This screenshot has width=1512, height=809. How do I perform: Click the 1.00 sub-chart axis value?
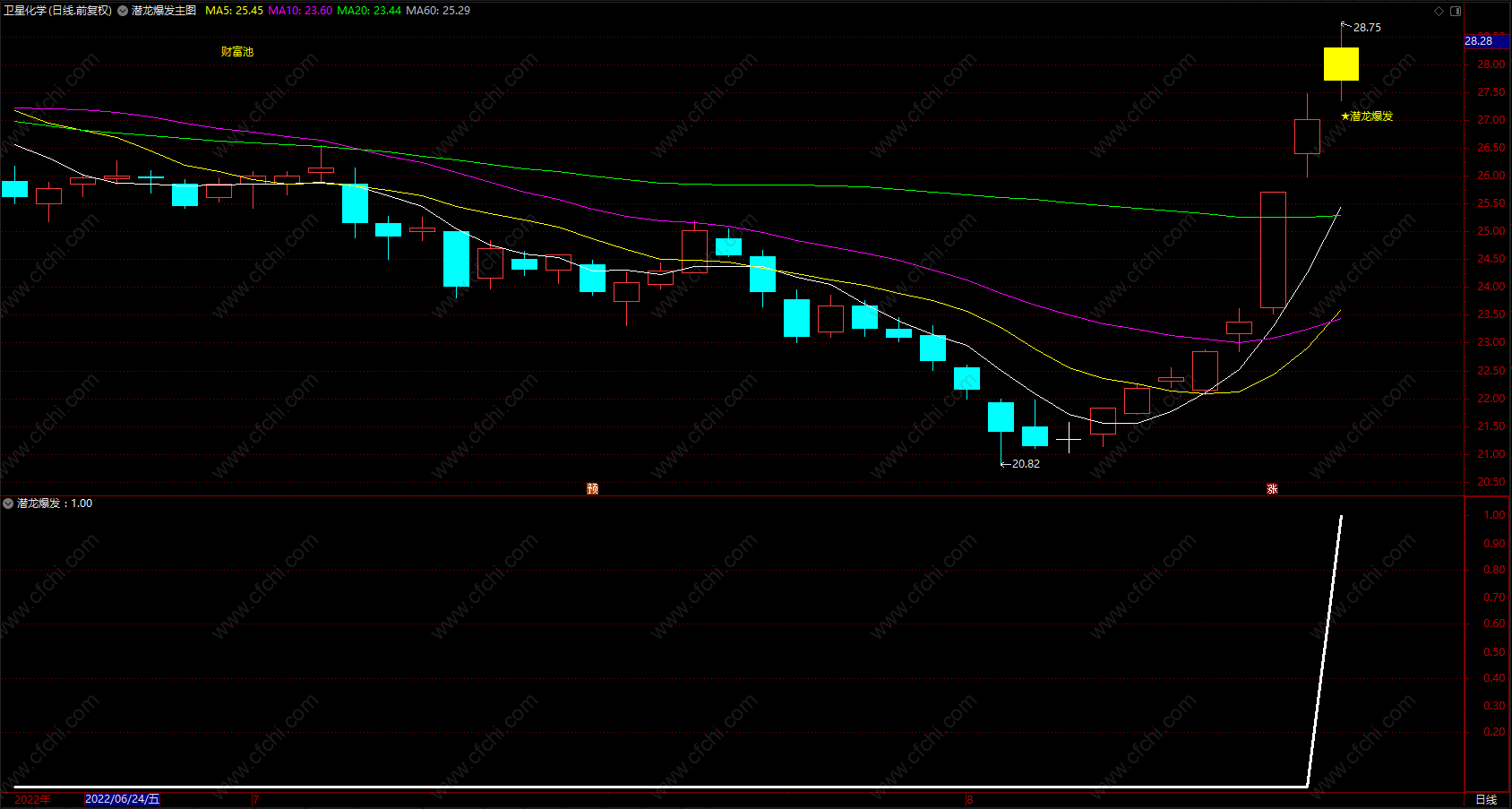tap(1494, 515)
